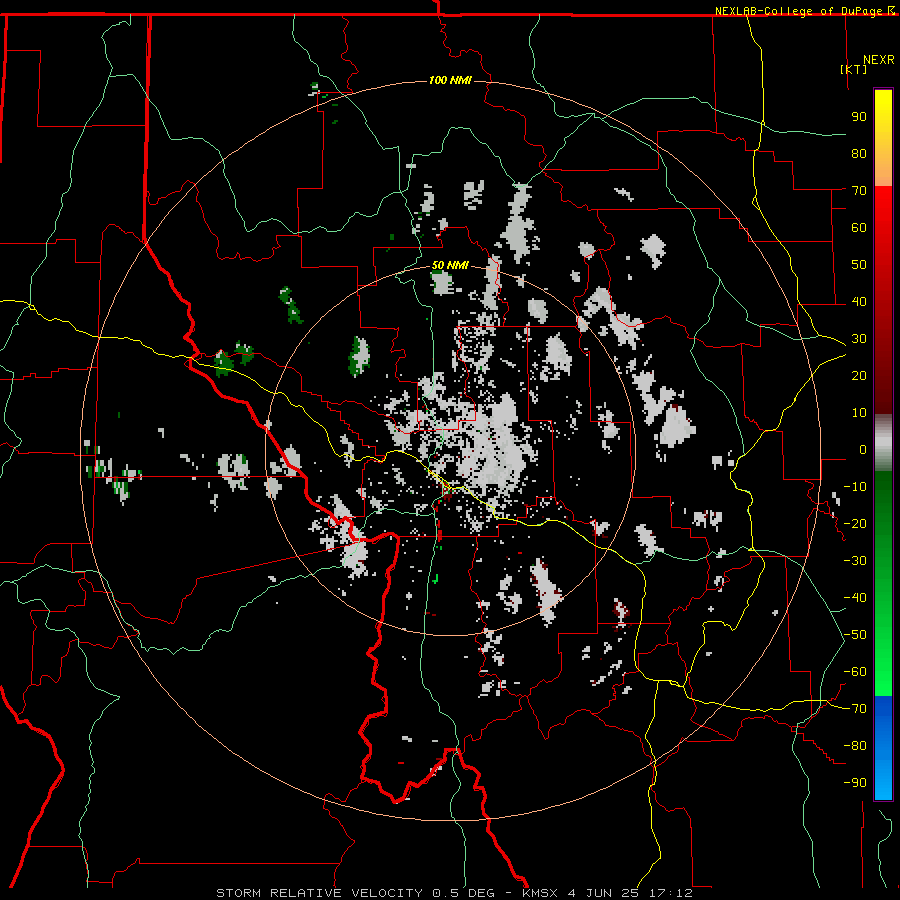Screen dimensions: 900x900
Task: Click the NEXR label above the scale
Action: point(879,60)
